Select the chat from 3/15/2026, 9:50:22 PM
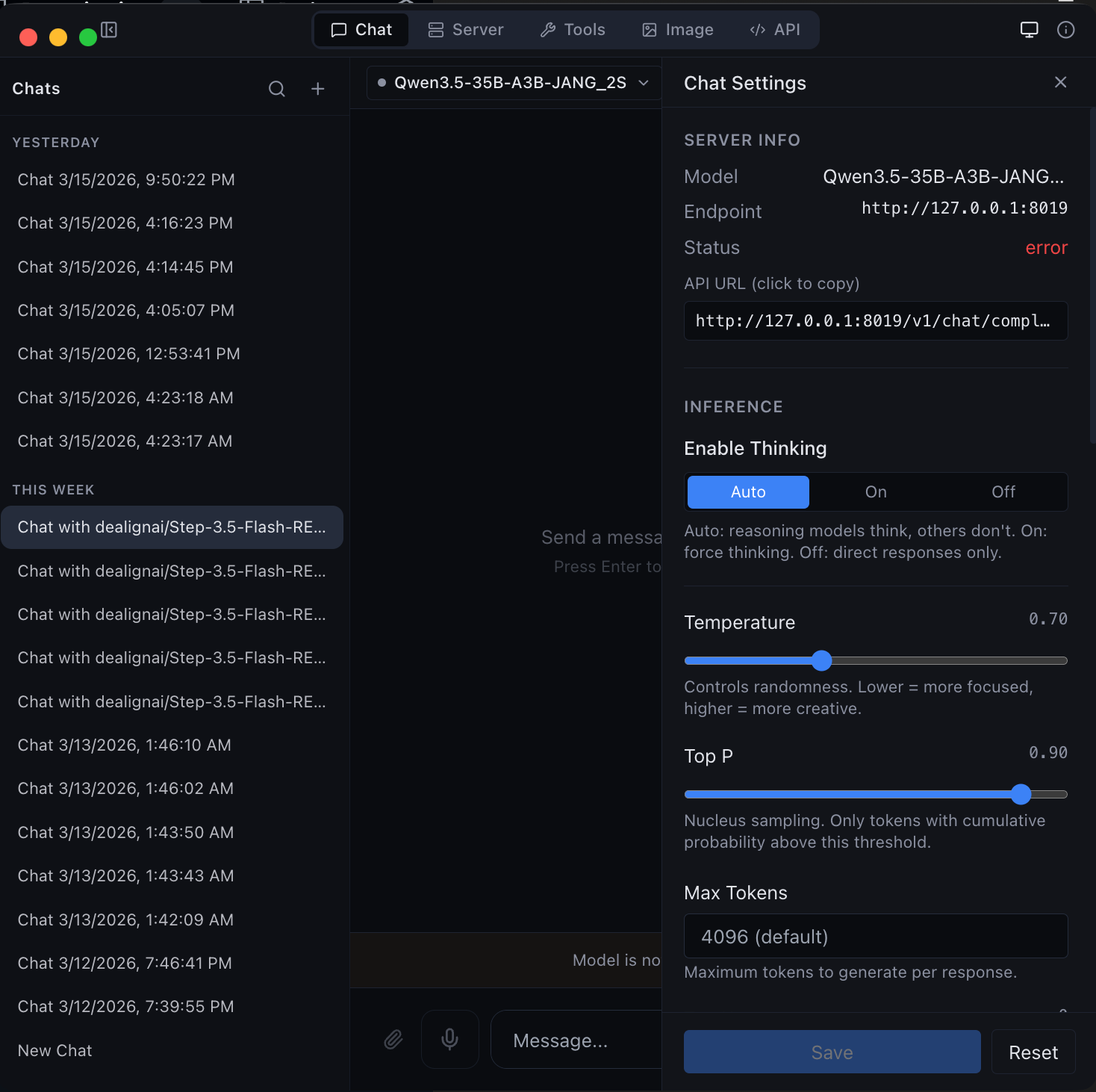1096x1092 pixels. click(x=125, y=179)
